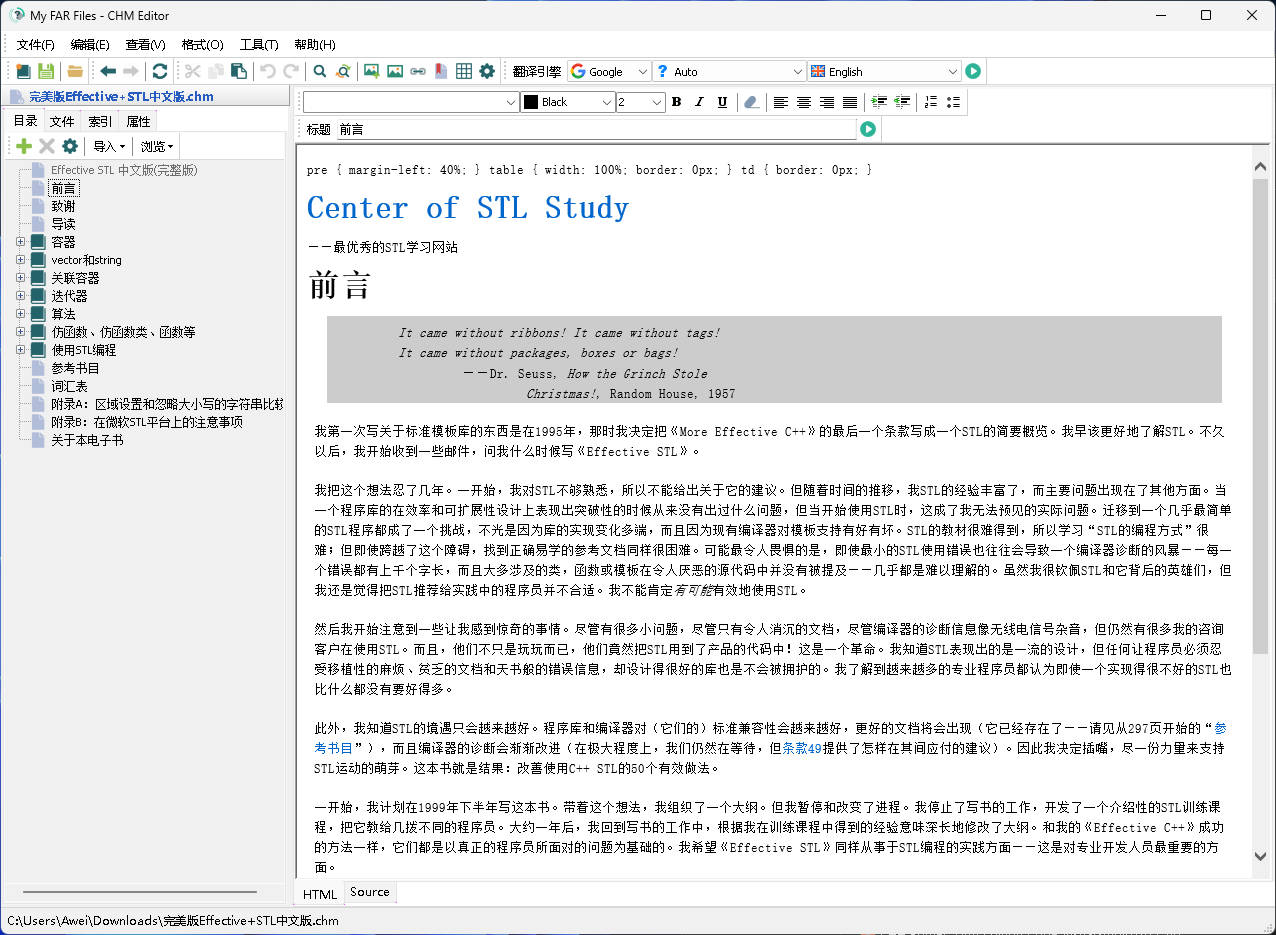Click the eraser clear formatting icon
The height and width of the screenshot is (935, 1276).
click(x=752, y=102)
